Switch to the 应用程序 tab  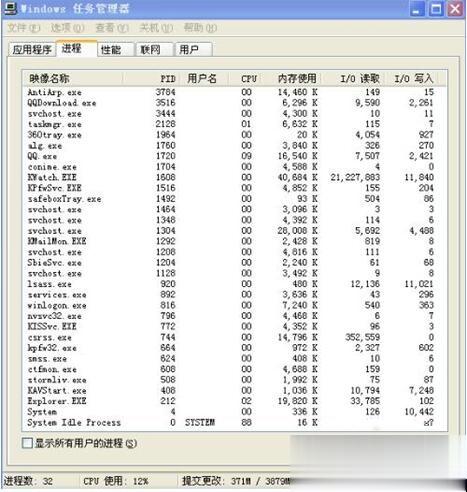32,50
